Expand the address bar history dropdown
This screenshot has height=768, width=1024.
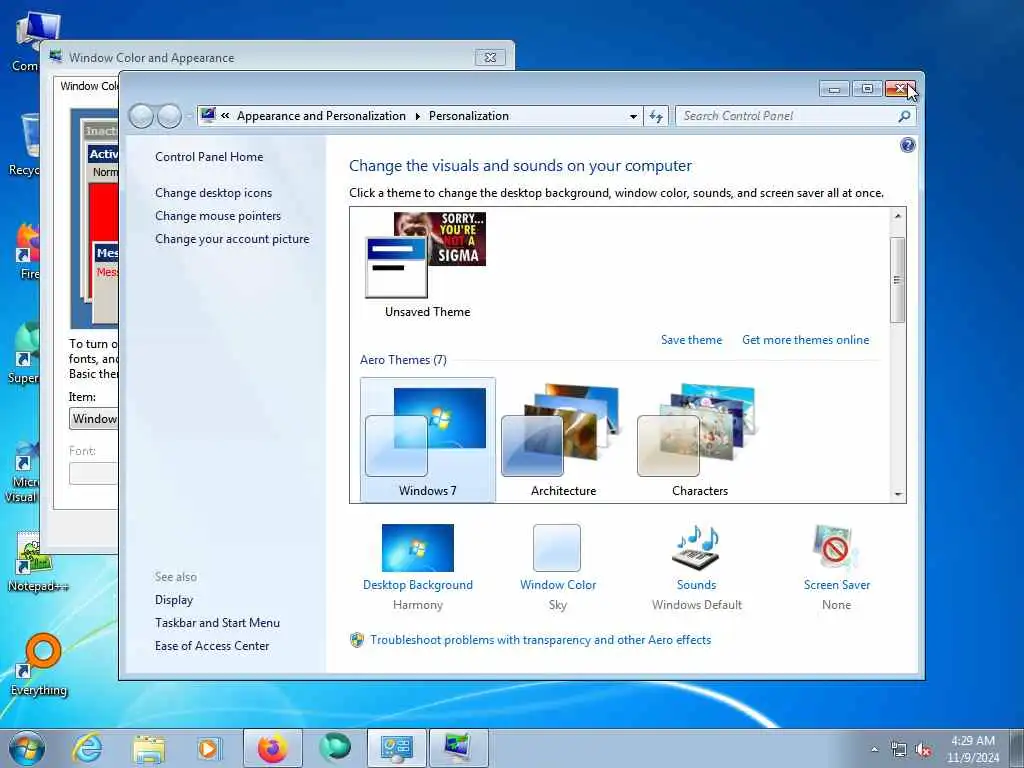point(633,116)
